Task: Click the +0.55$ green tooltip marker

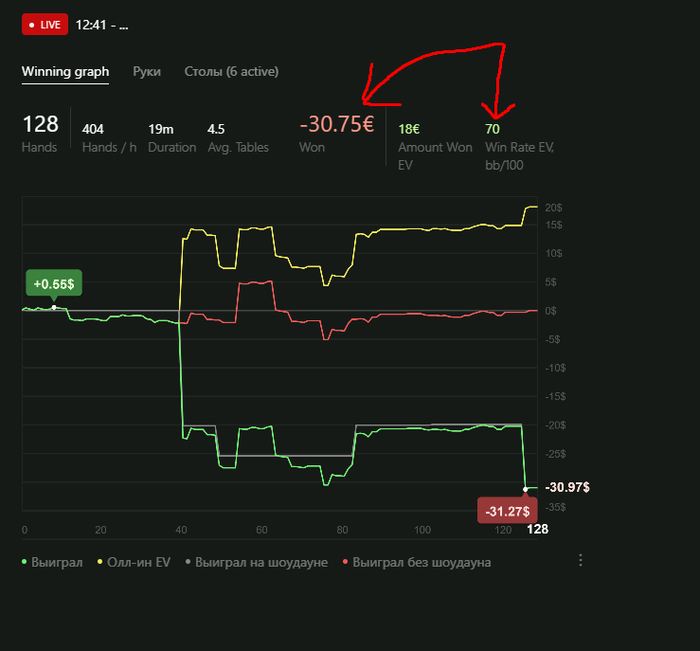Action: pyautogui.click(x=54, y=284)
